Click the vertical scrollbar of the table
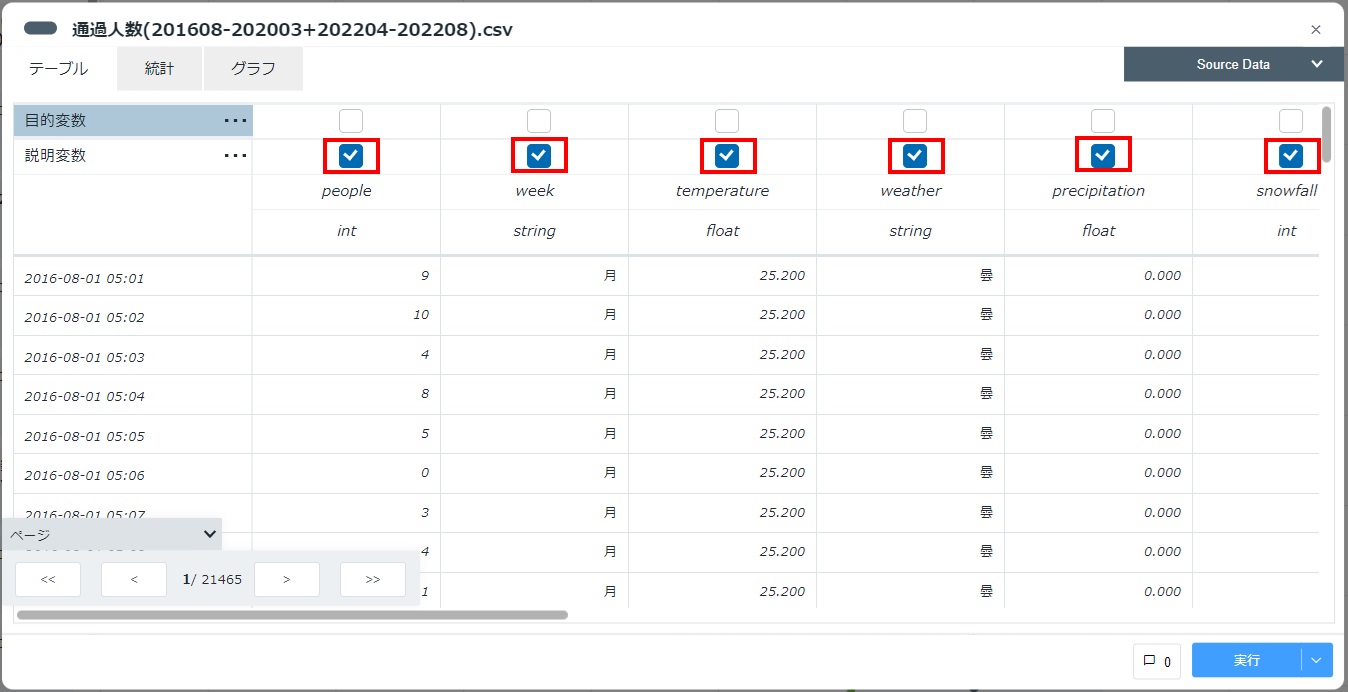The image size is (1348, 692). 1327,134
